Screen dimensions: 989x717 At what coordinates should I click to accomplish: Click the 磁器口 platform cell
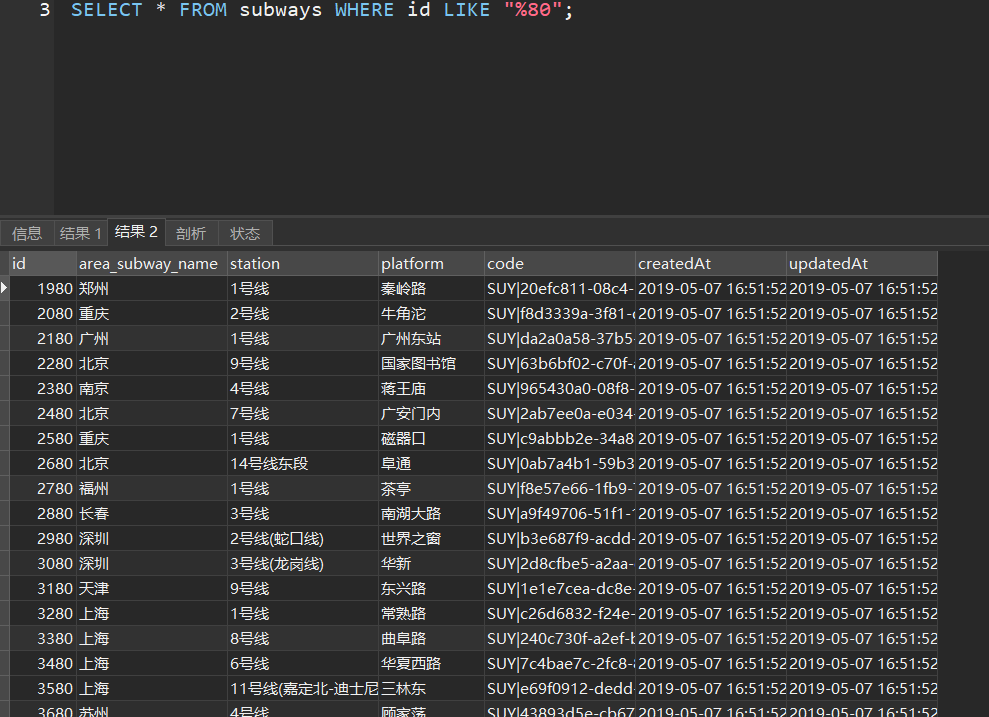pos(431,439)
